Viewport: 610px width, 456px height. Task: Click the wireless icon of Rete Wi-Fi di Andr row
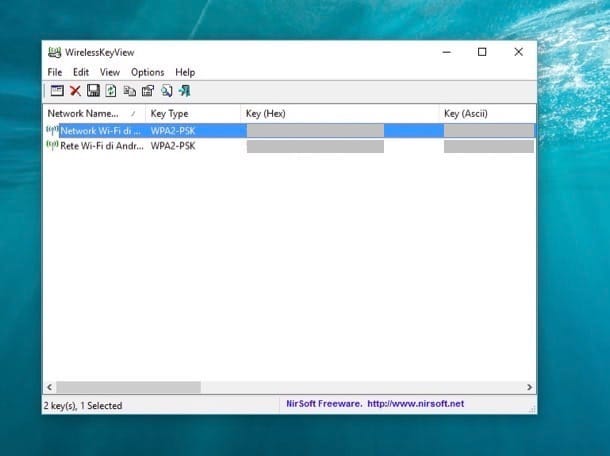pos(52,146)
